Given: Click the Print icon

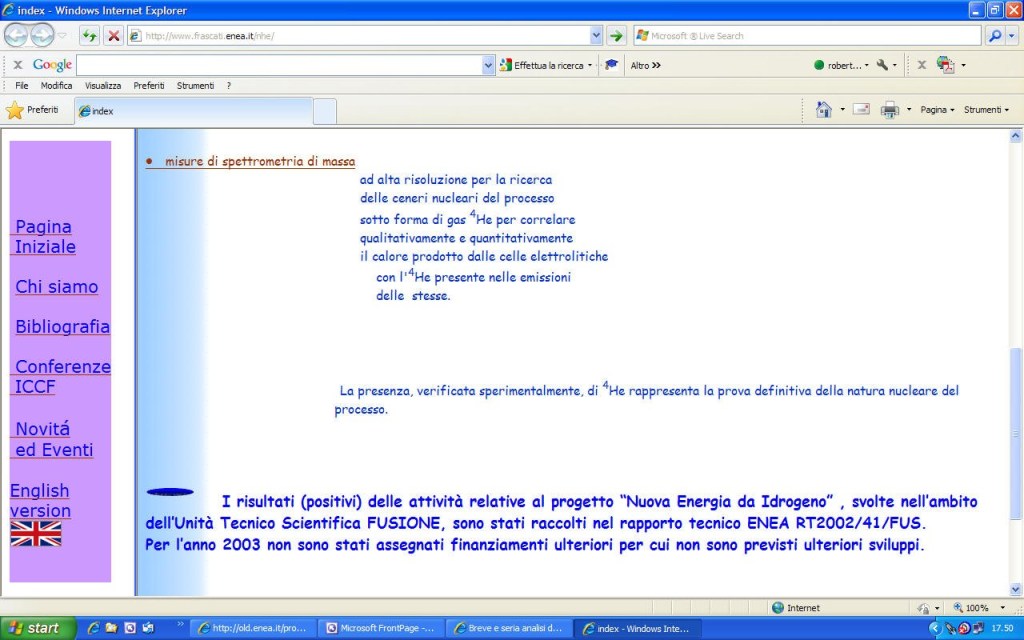Looking at the screenshot, I should coord(889,110).
